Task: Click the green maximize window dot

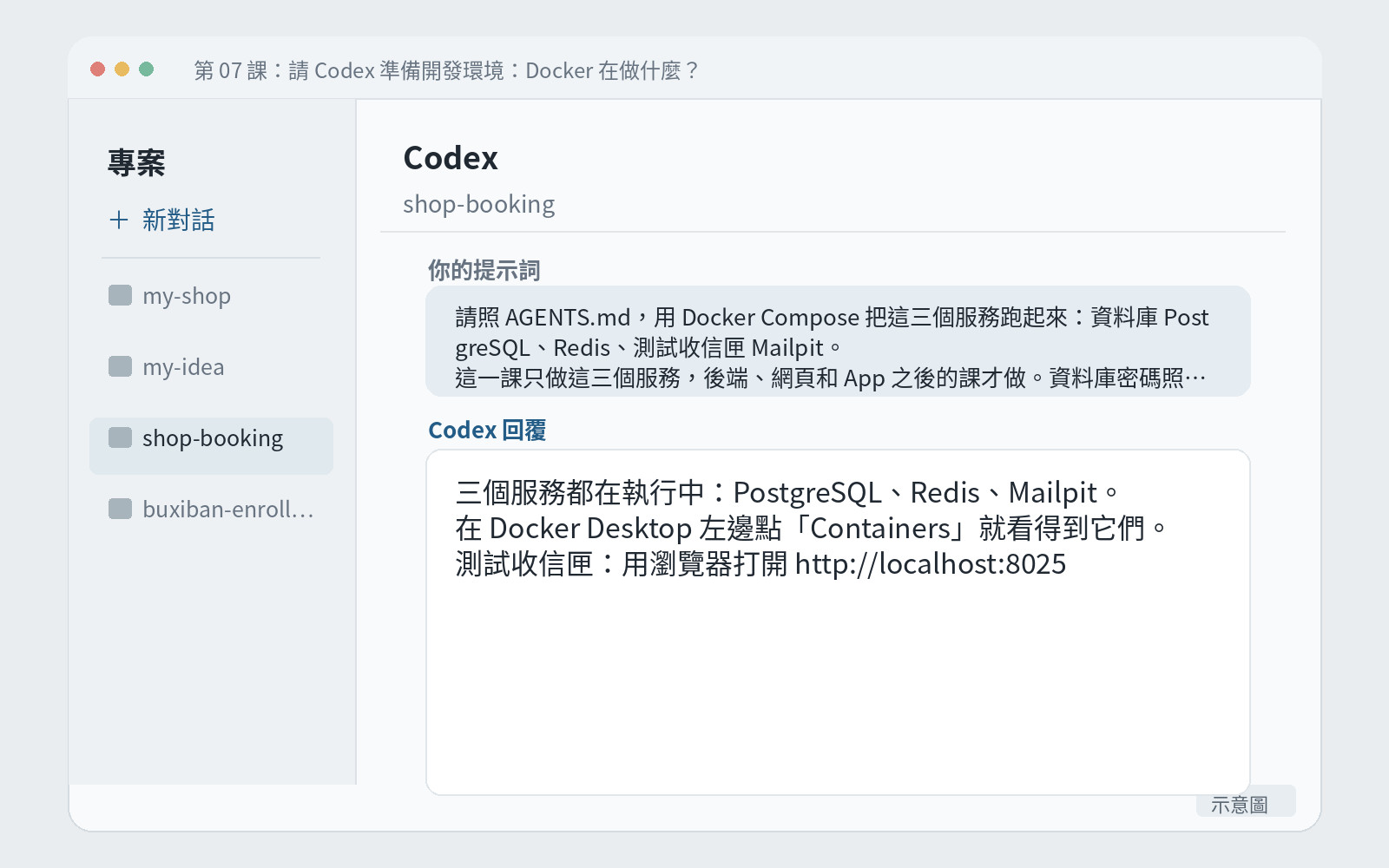Action: click(147, 69)
